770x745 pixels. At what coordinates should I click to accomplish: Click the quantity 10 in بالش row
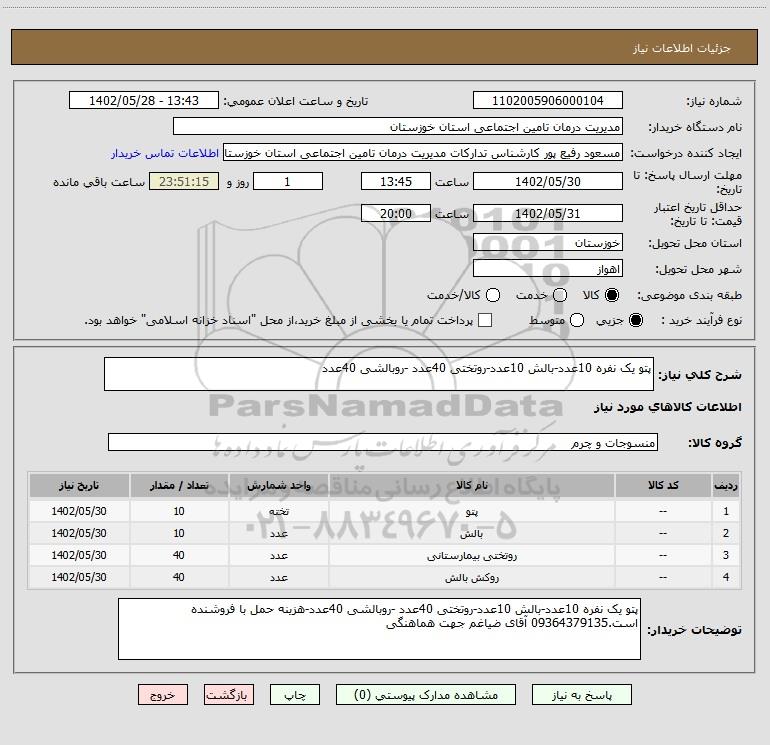click(x=179, y=533)
